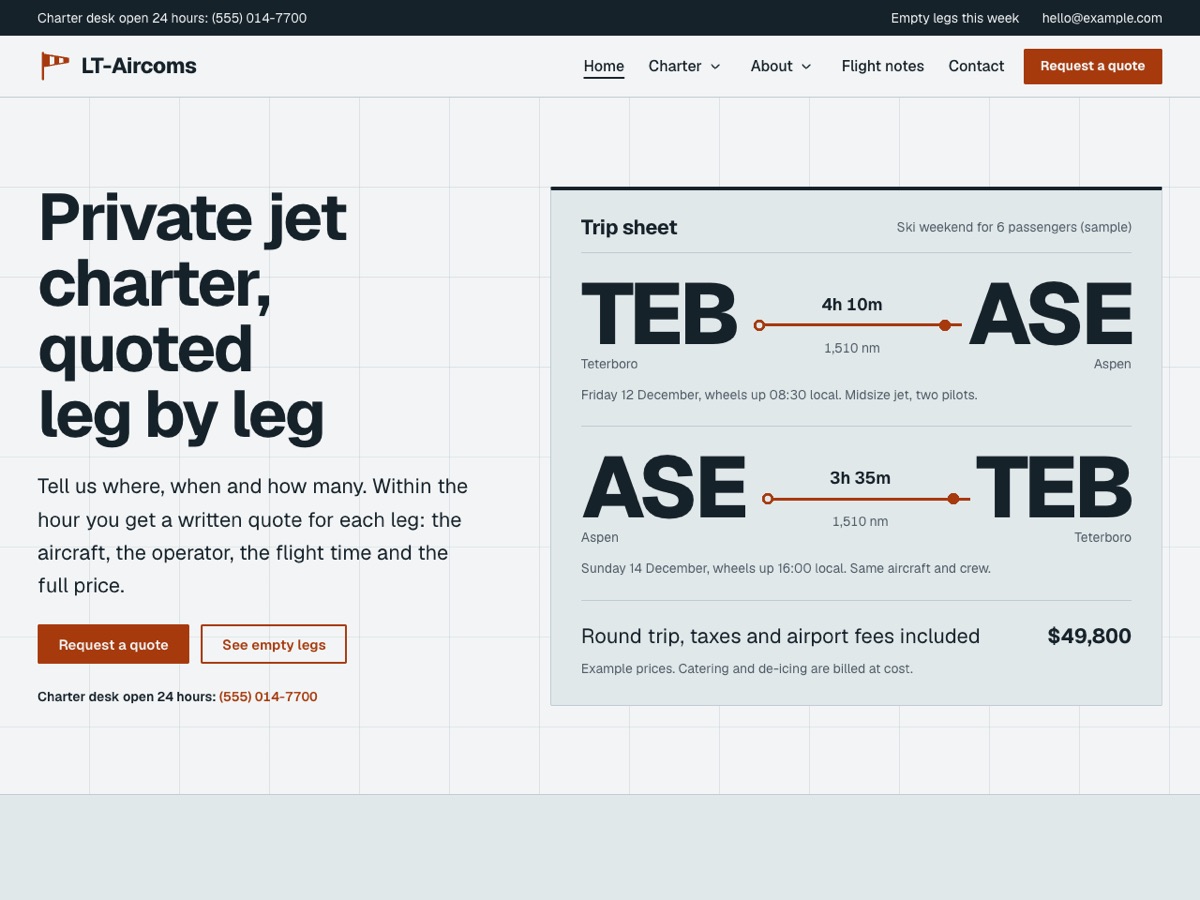
Task: Click the hollow origin dot on TEB–ASE route
Action: [759, 325]
